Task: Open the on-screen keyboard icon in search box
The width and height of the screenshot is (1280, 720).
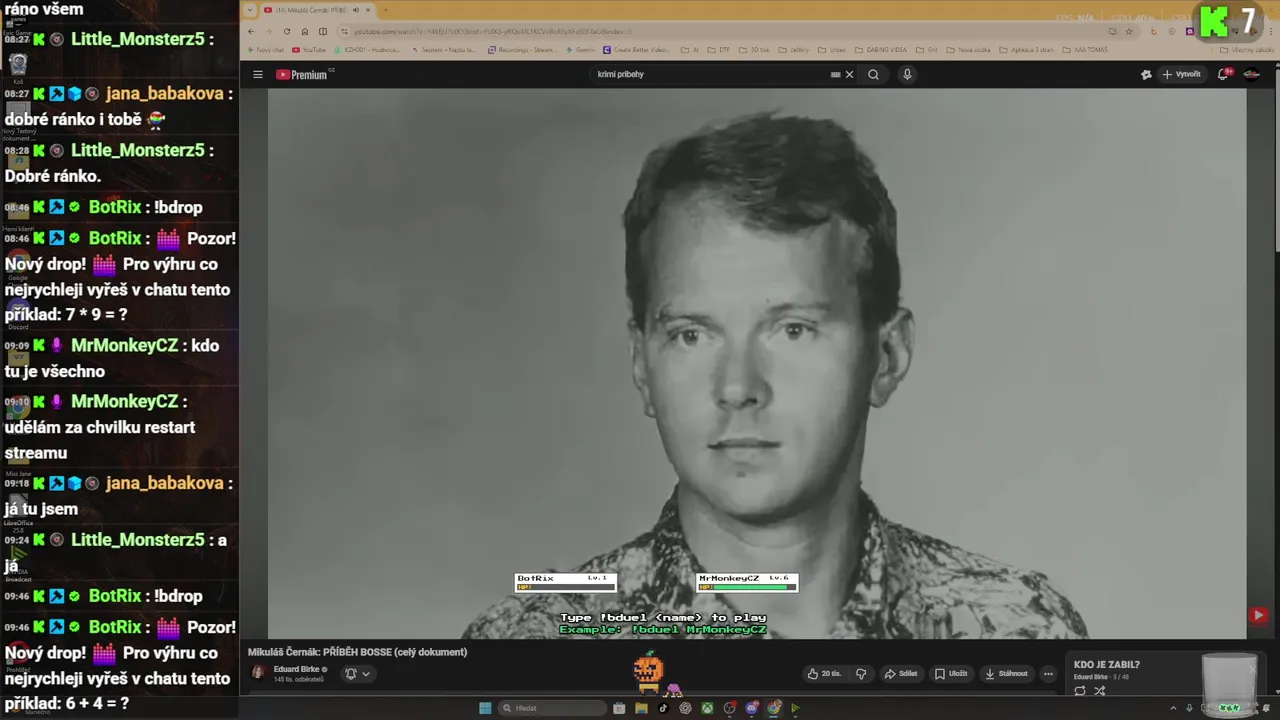Action: 835,74
